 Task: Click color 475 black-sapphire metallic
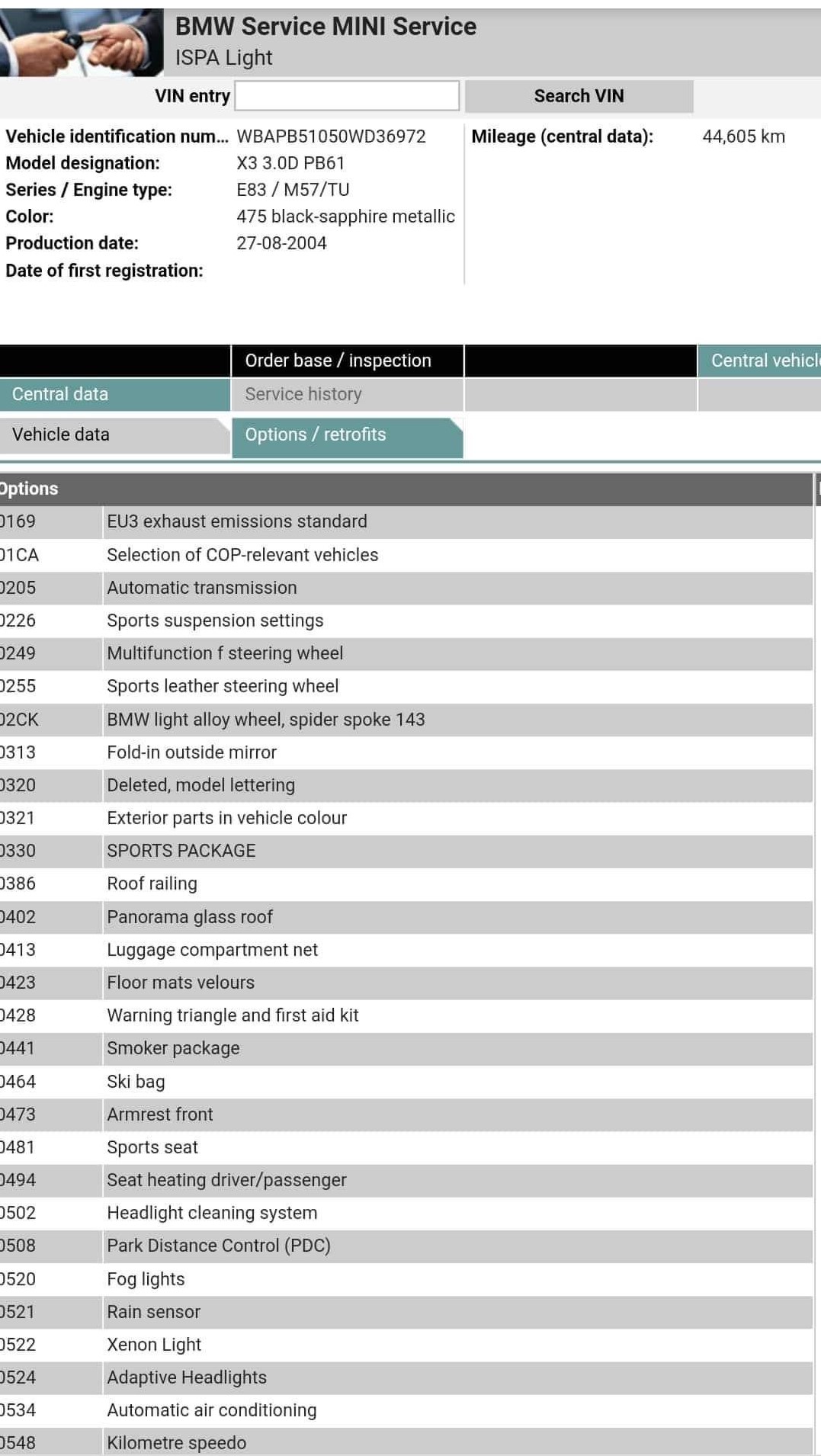pyautogui.click(x=345, y=216)
